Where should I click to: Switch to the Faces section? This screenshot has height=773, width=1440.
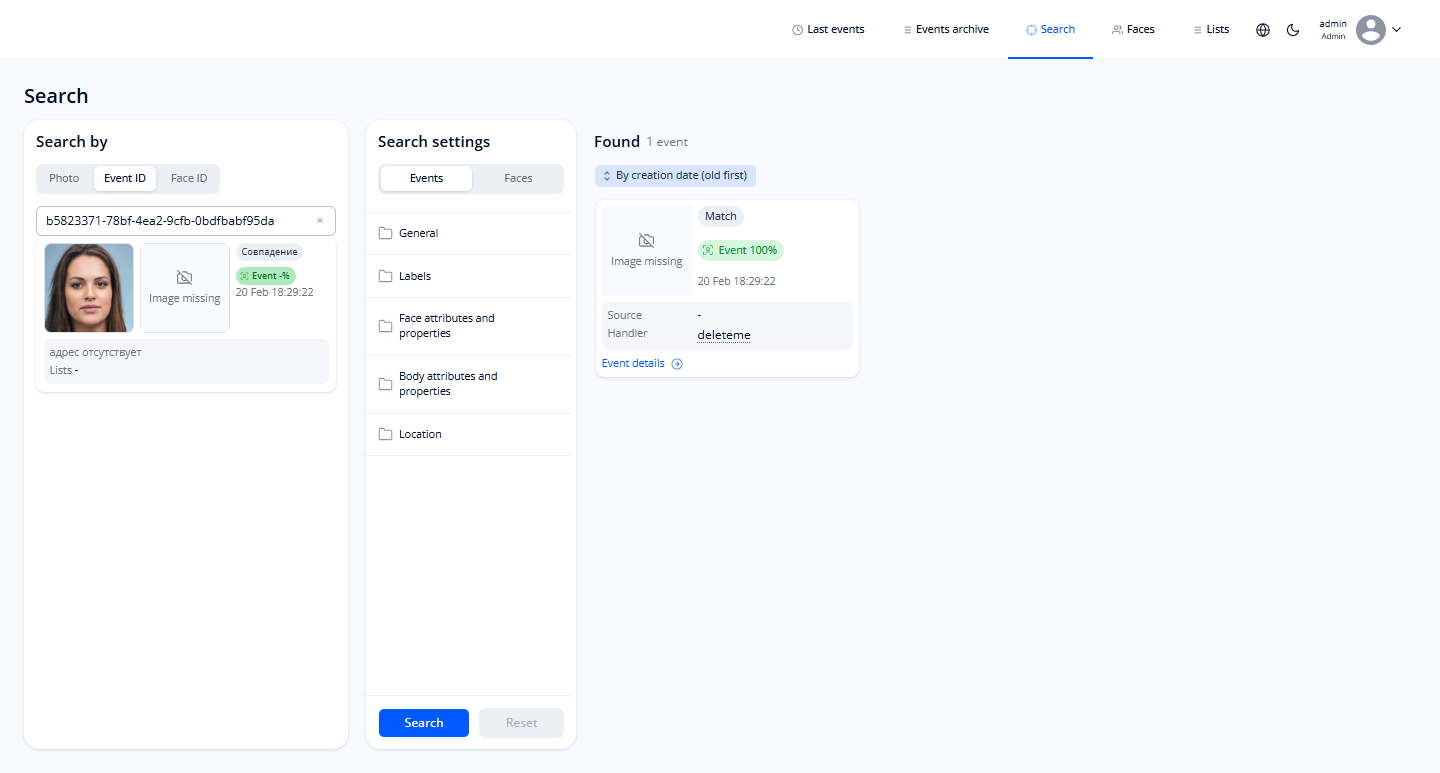click(x=1133, y=29)
